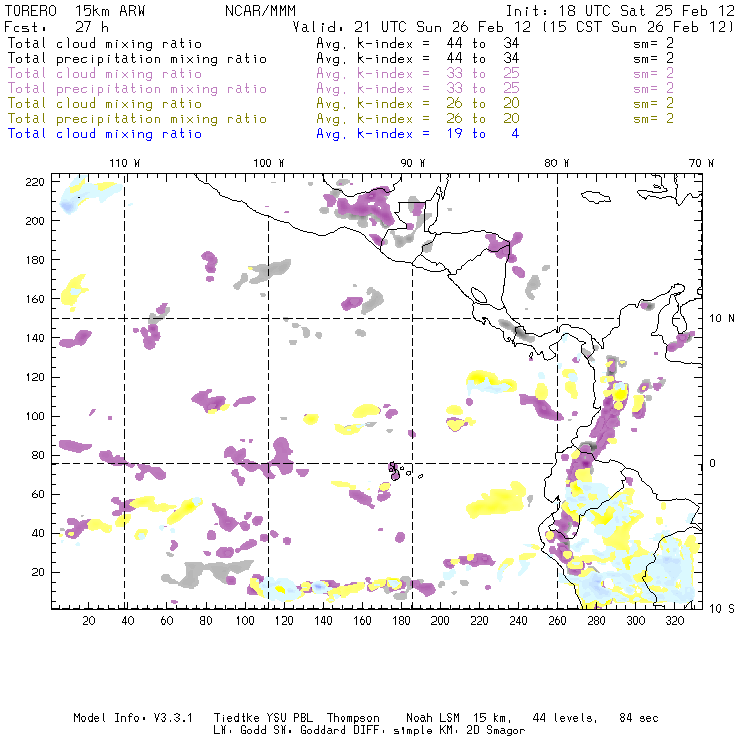
Task: Click the 'Tiedtke' cumulus scheme text
Action: (x=235, y=718)
